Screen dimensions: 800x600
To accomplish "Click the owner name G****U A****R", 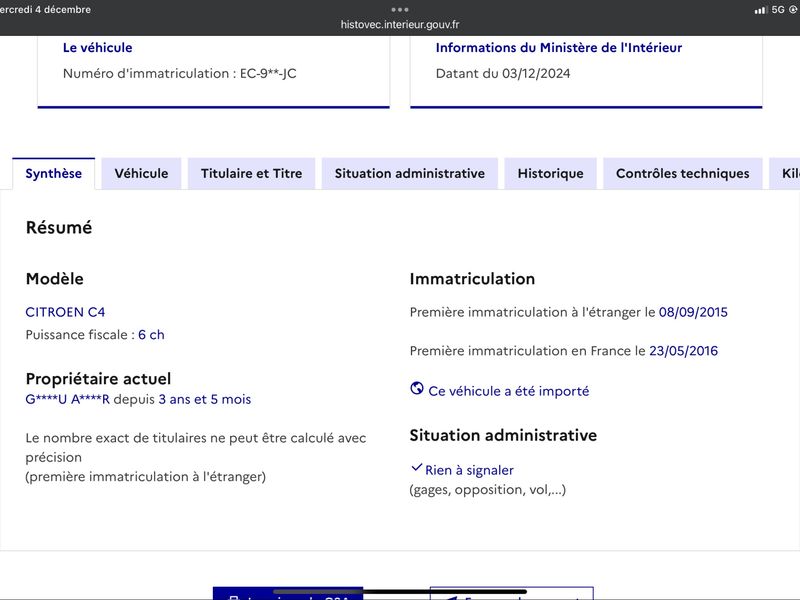I will [68, 399].
